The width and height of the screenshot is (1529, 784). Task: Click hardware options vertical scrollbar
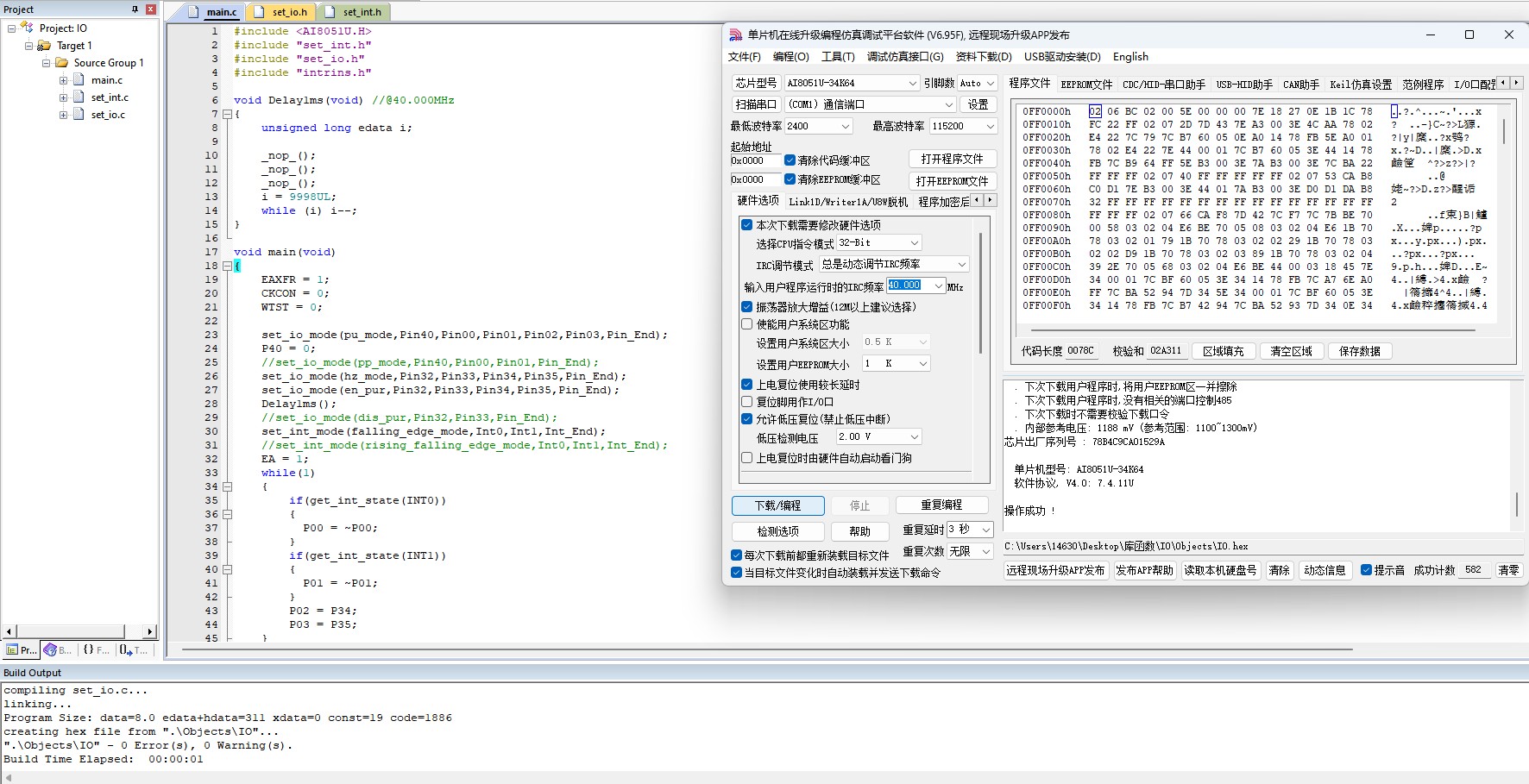[x=980, y=293]
